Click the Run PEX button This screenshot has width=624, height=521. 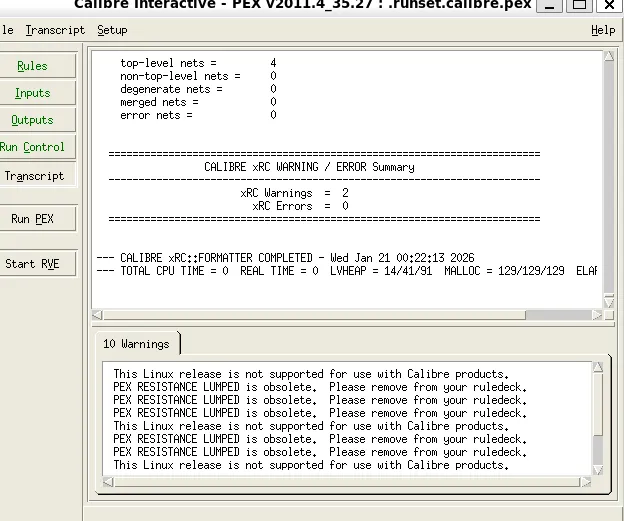pyautogui.click(x=33, y=219)
